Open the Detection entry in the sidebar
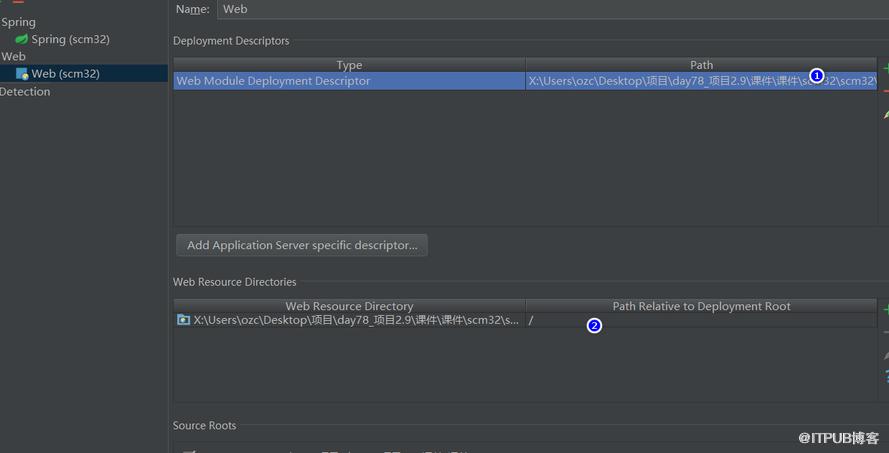This screenshot has width=889, height=453. click(x=25, y=91)
